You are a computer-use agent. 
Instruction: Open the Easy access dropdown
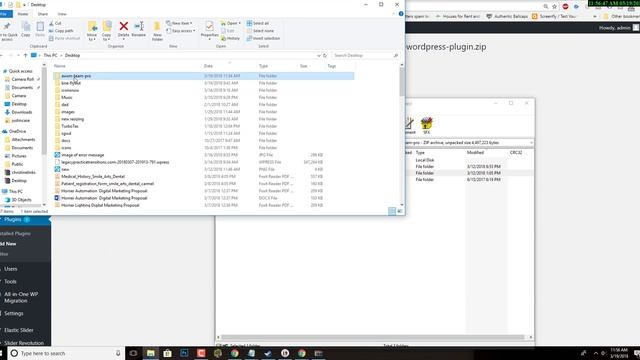pyautogui.click(x=181, y=31)
